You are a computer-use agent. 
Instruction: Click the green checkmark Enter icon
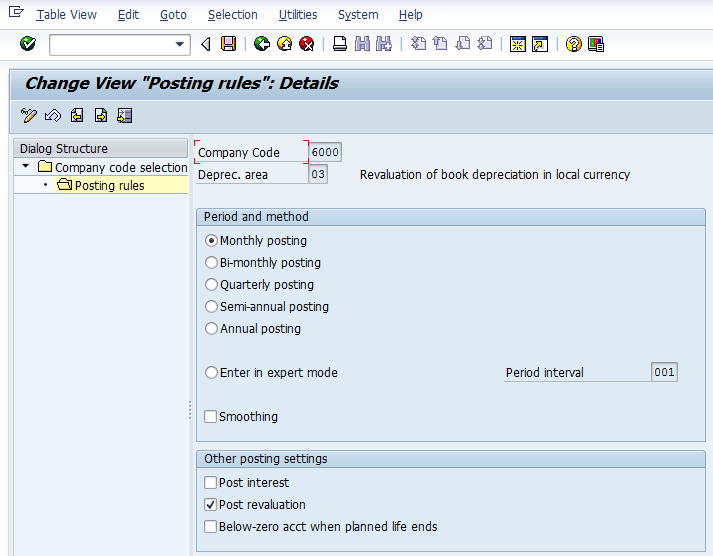28,44
